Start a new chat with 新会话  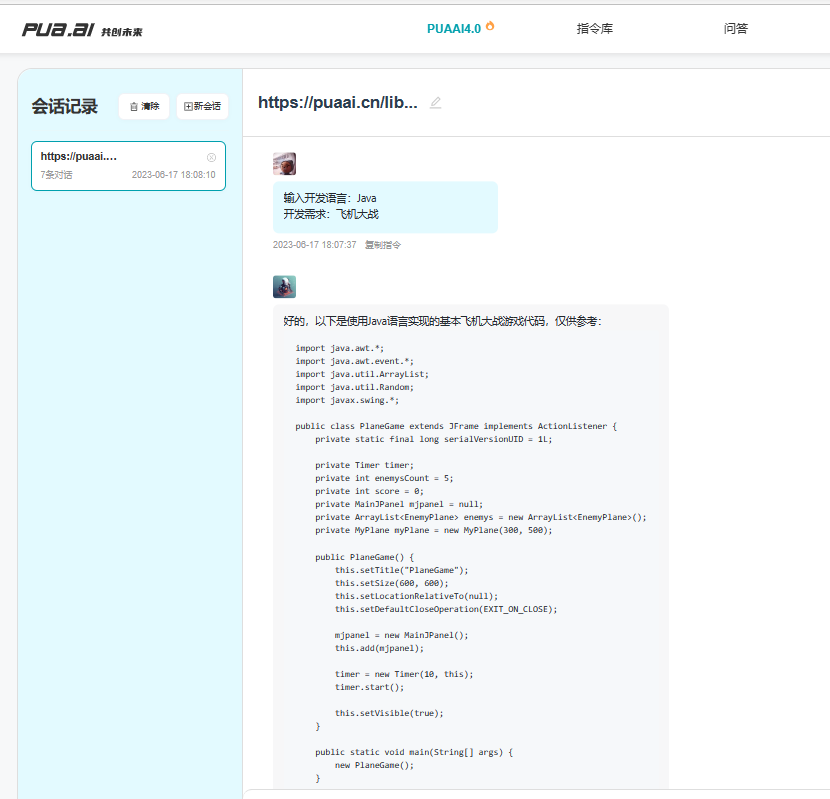202,106
